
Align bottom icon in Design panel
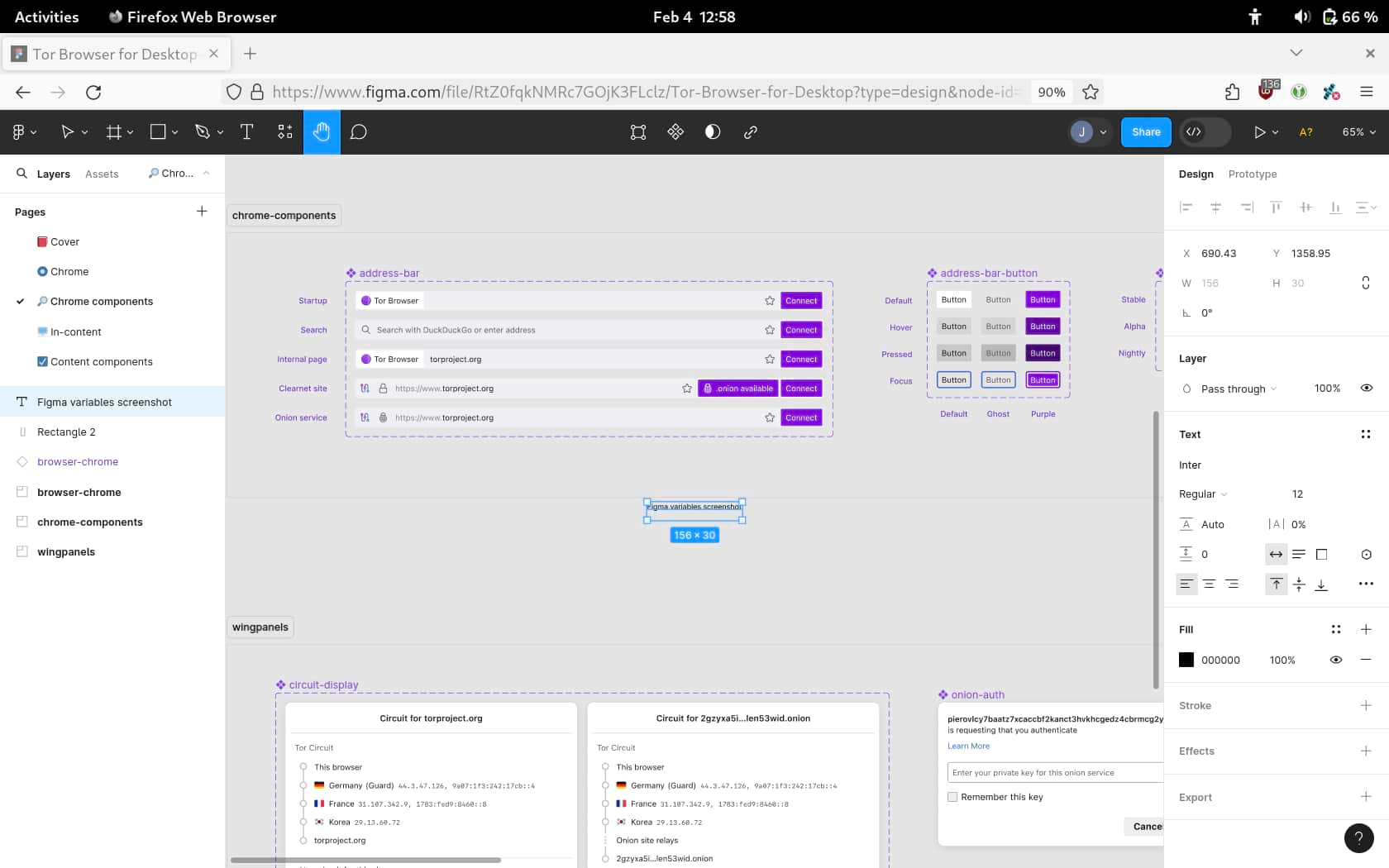pyautogui.click(x=1335, y=207)
